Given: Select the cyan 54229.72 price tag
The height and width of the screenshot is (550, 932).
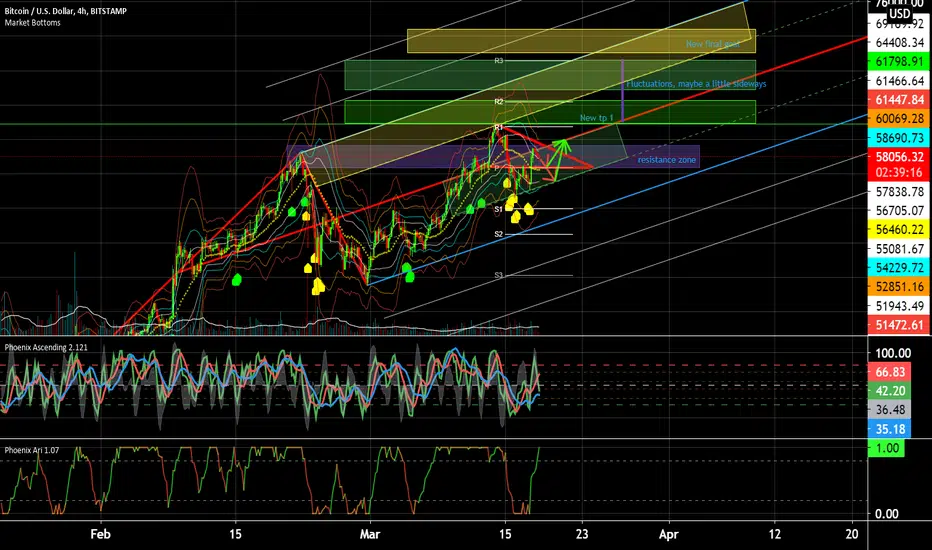Looking at the screenshot, I should 899,268.
